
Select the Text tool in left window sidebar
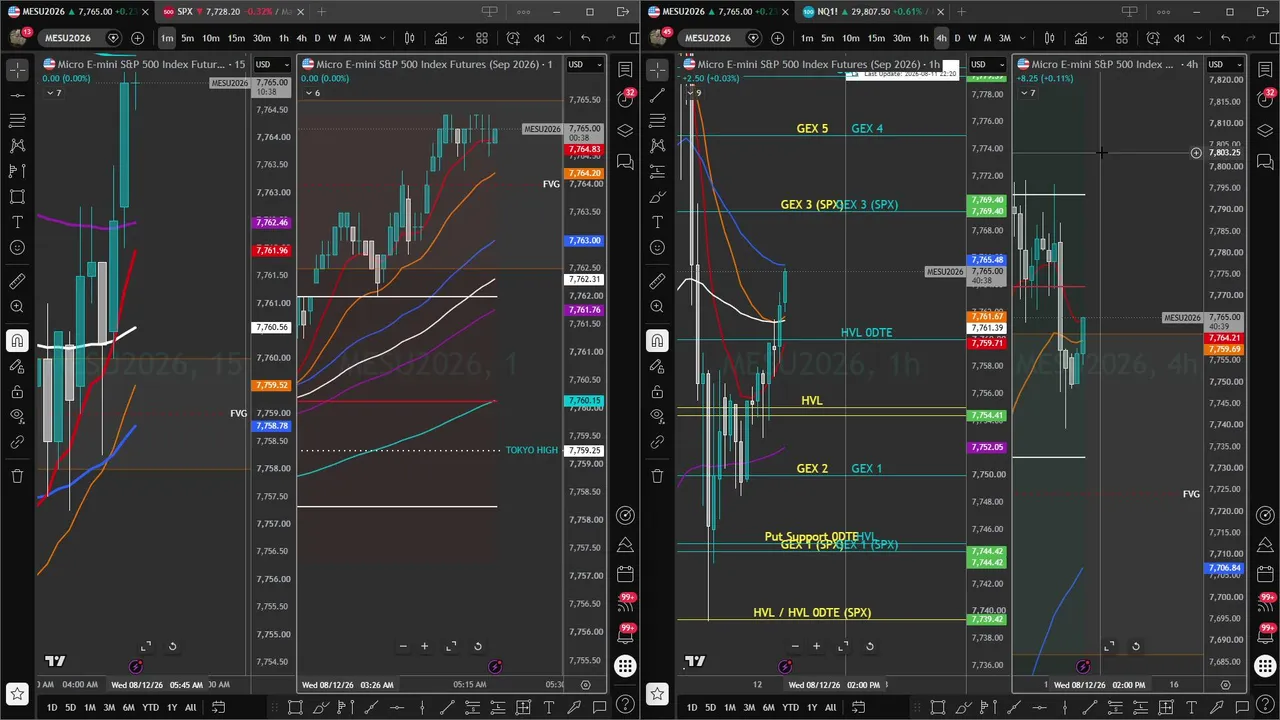[x=17, y=222]
